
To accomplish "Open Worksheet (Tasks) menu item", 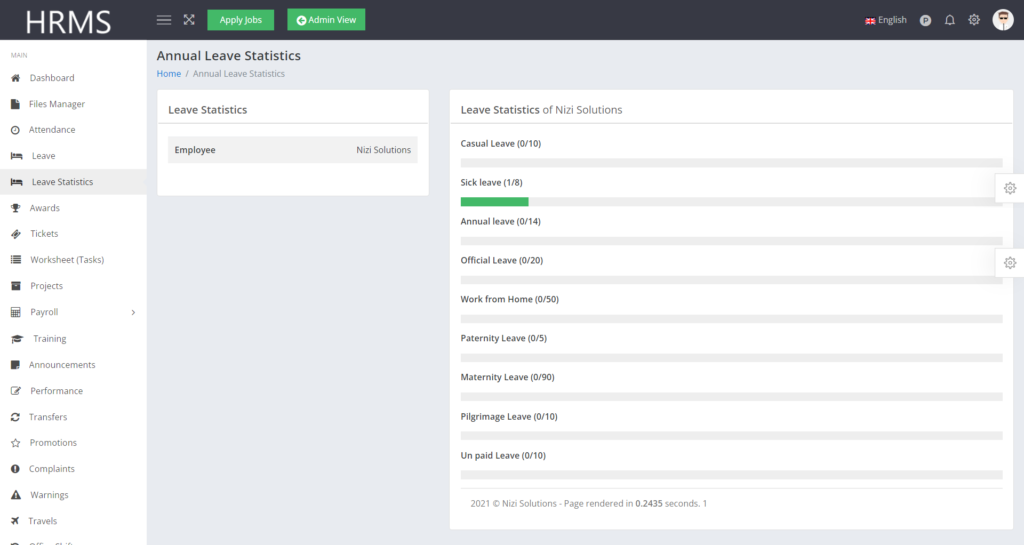I will coord(67,260).
